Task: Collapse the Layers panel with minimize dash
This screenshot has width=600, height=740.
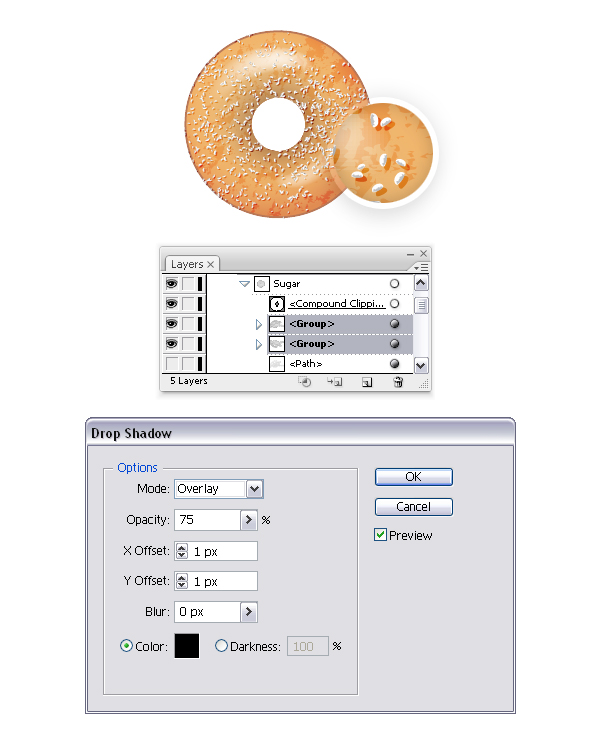Action: click(410, 254)
